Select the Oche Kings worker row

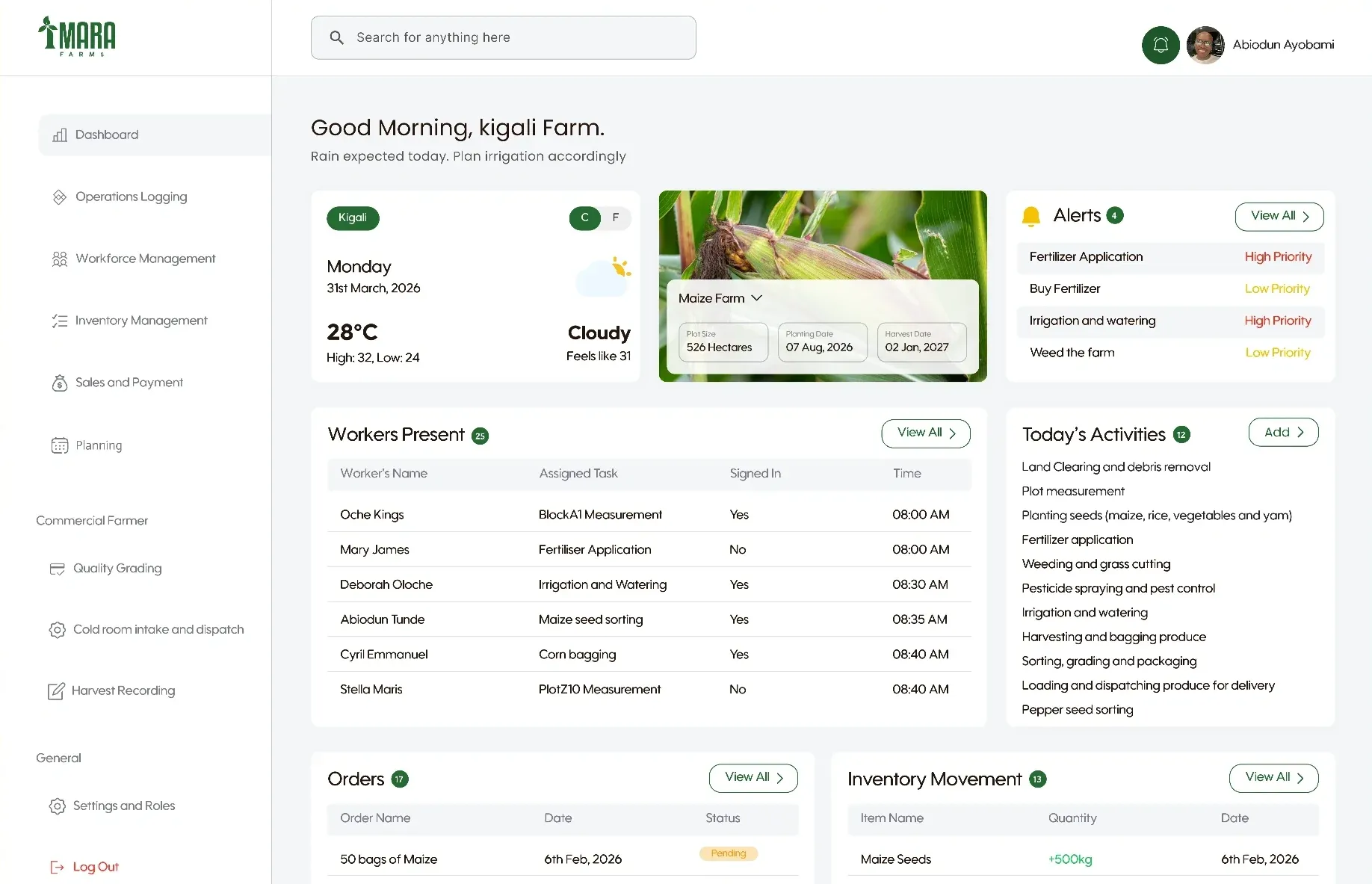(649, 515)
